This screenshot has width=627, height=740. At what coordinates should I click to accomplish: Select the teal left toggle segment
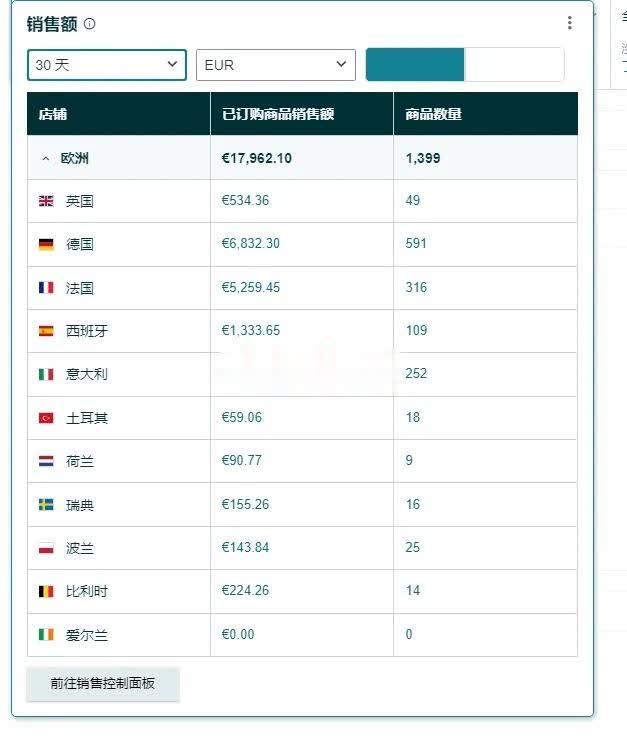[x=415, y=65]
